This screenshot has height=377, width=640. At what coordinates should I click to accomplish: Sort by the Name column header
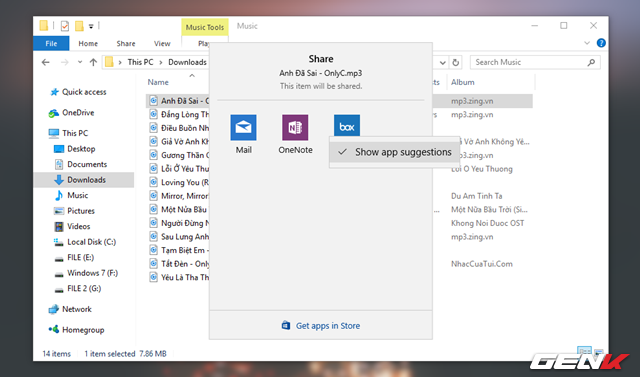(x=158, y=82)
